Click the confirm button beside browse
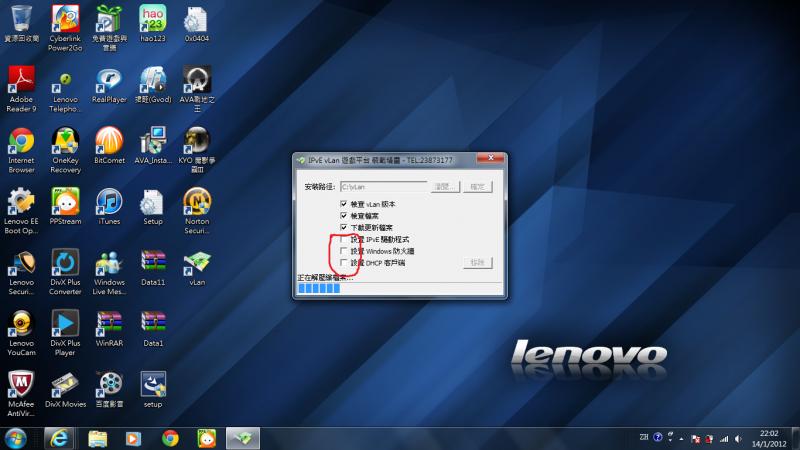The width and height of the screenshot is (800, 450). pyautogui.click(x=478, y=187)
